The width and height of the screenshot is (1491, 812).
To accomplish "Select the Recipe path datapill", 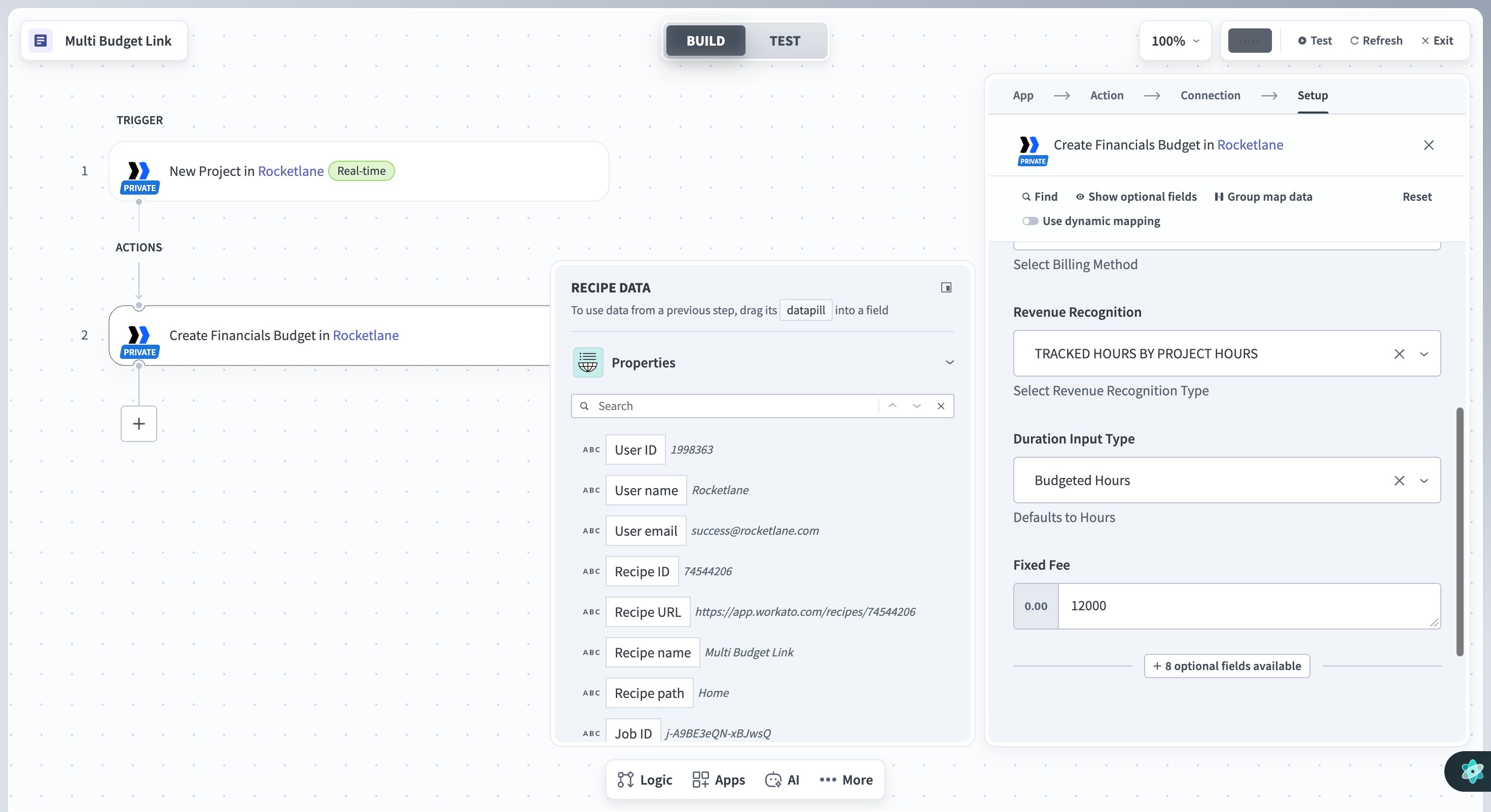I will 650,692.
